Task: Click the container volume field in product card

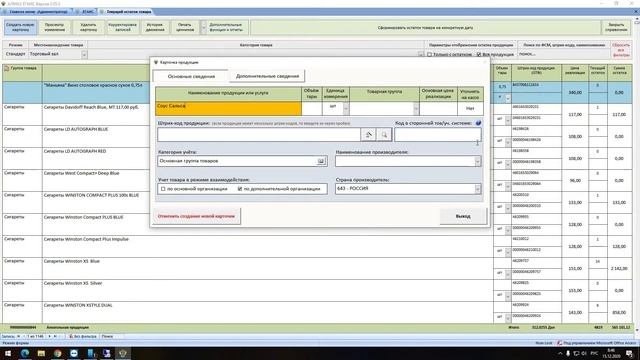Action: pos(311,109)
